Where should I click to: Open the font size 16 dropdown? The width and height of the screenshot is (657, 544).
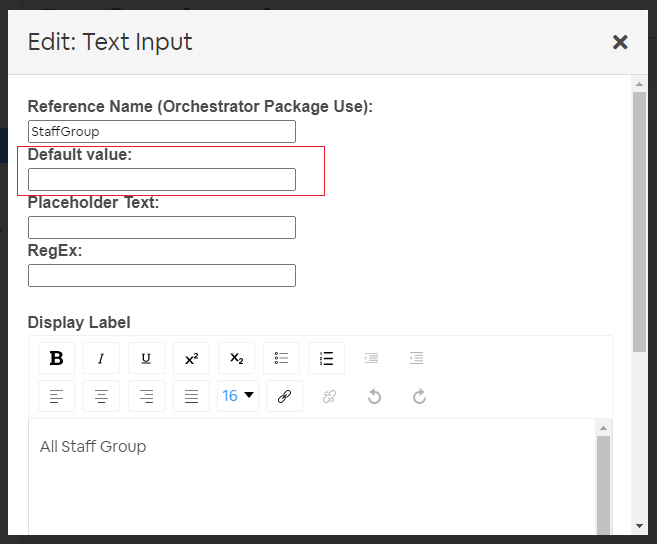tap(238, 396)
